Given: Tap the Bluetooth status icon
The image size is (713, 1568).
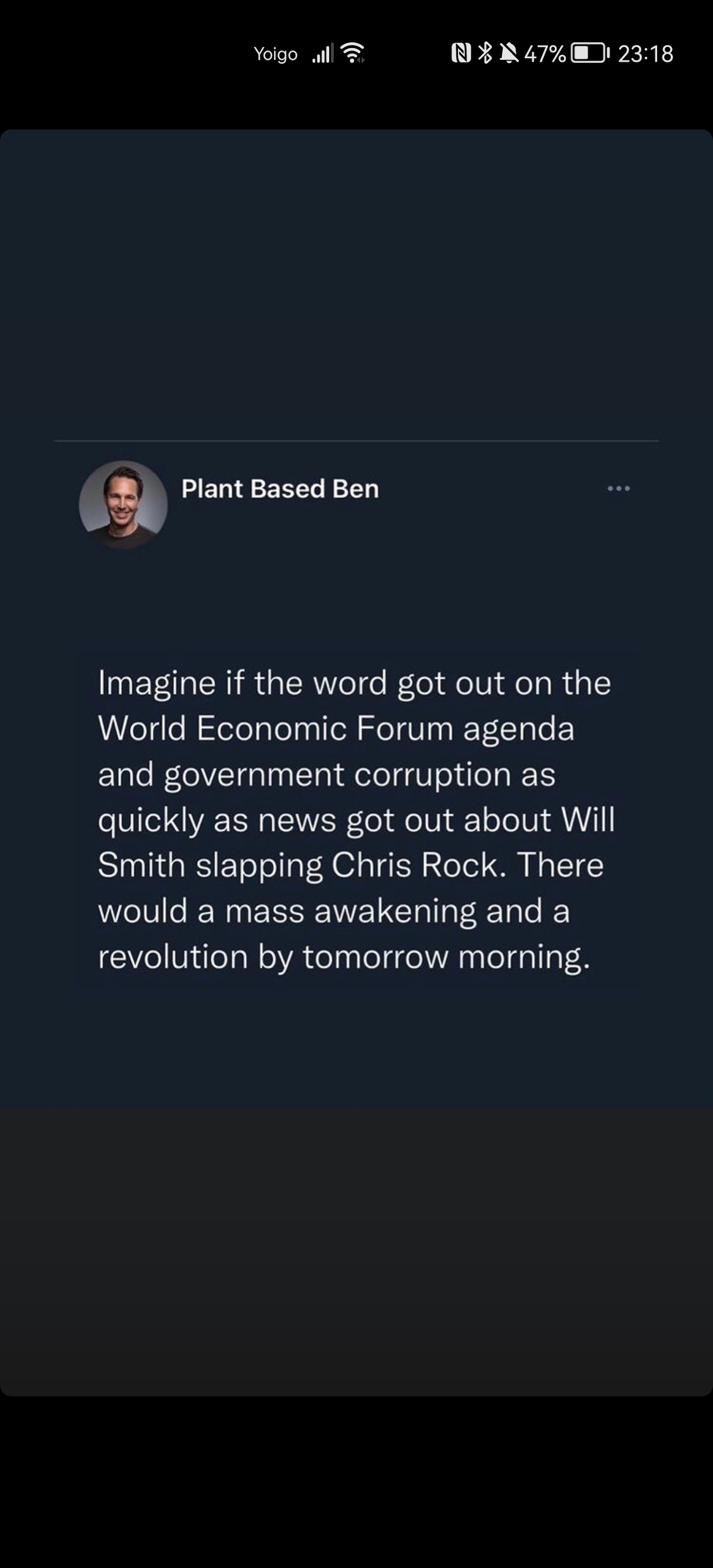Looking at the screenshot, I should (x=485, y=53).
